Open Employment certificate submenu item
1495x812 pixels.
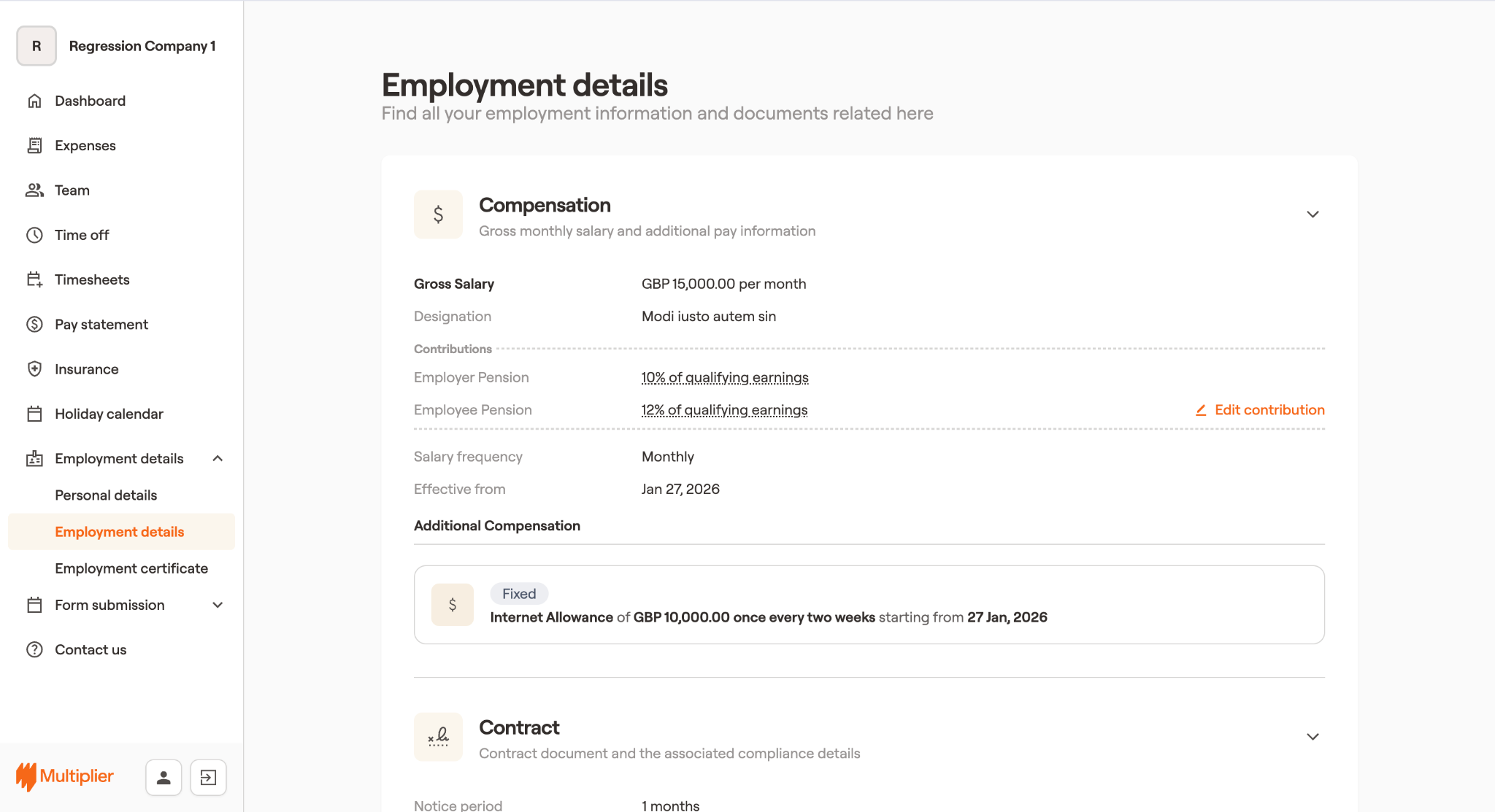pyautogui.click(x=131, y=568)
